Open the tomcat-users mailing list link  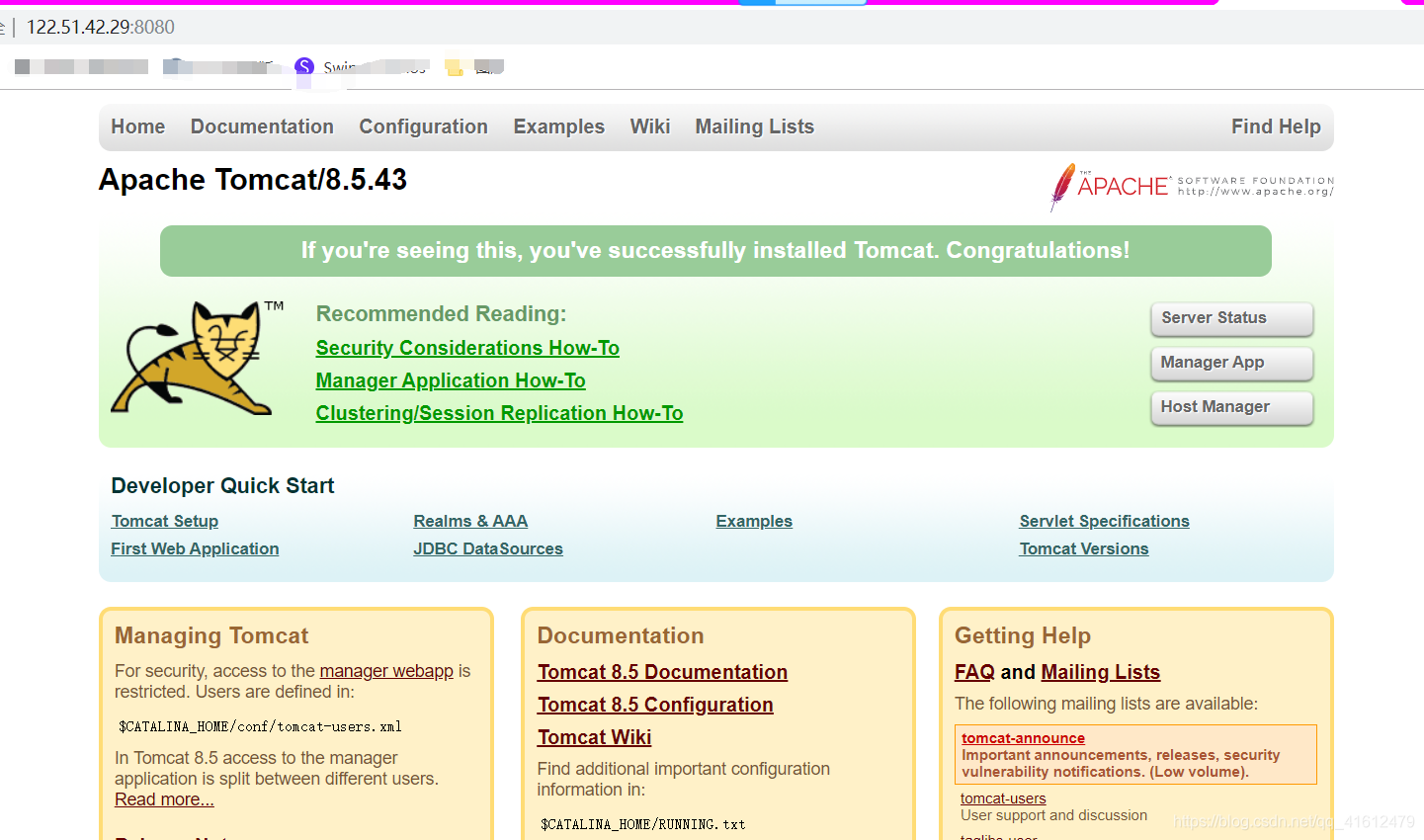[1003, 798]
